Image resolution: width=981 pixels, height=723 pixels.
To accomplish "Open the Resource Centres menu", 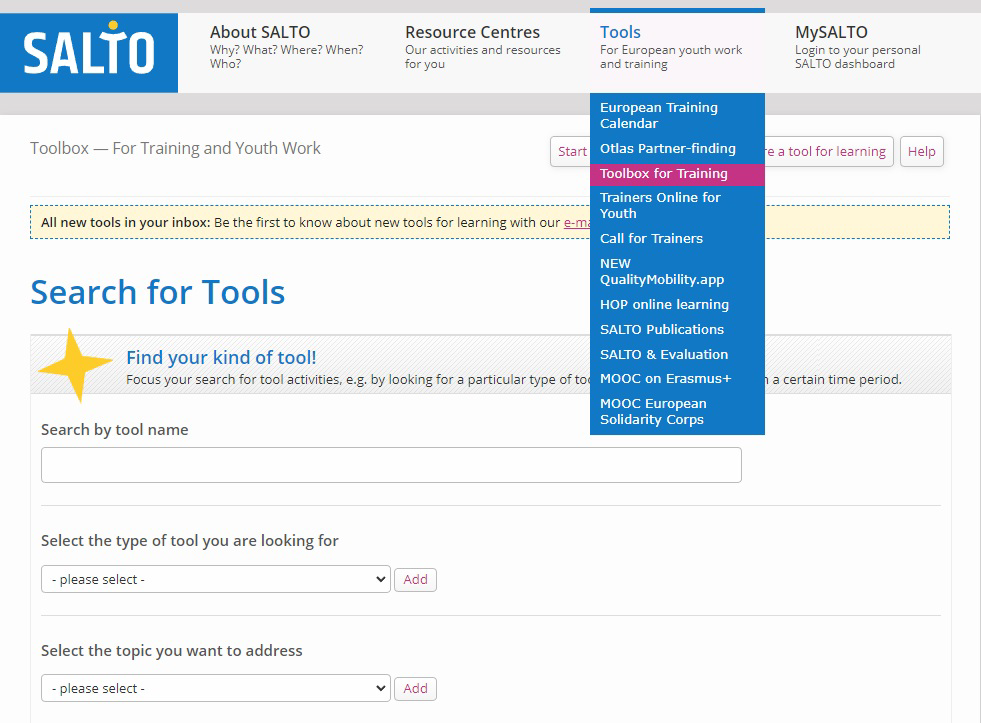I will pos(482,48).
